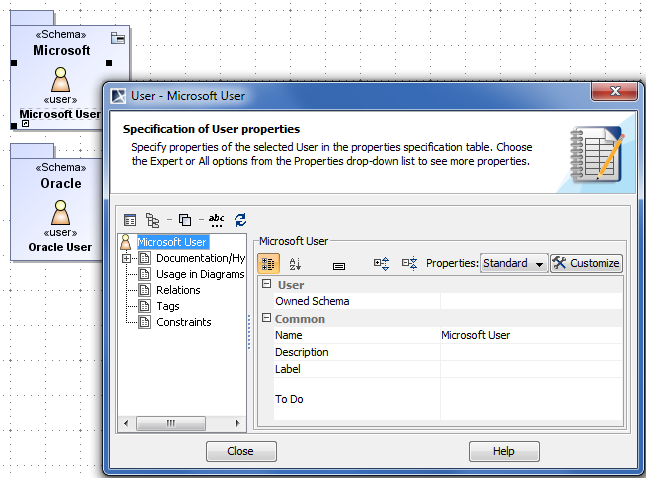Sort properties alphabetically with A-Z icon

point(295,264)
